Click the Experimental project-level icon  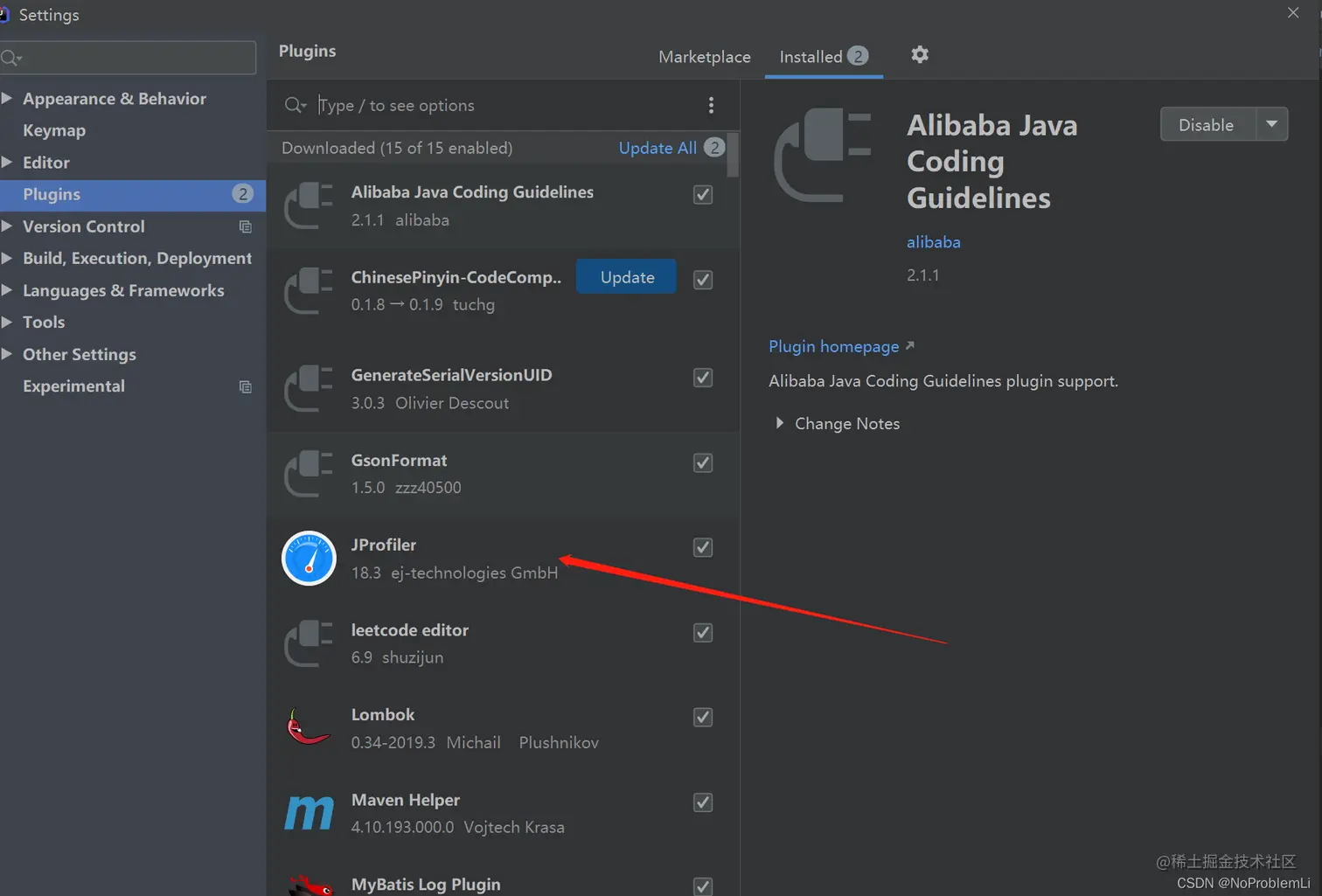pyautogui.click(x=246, y=386)
